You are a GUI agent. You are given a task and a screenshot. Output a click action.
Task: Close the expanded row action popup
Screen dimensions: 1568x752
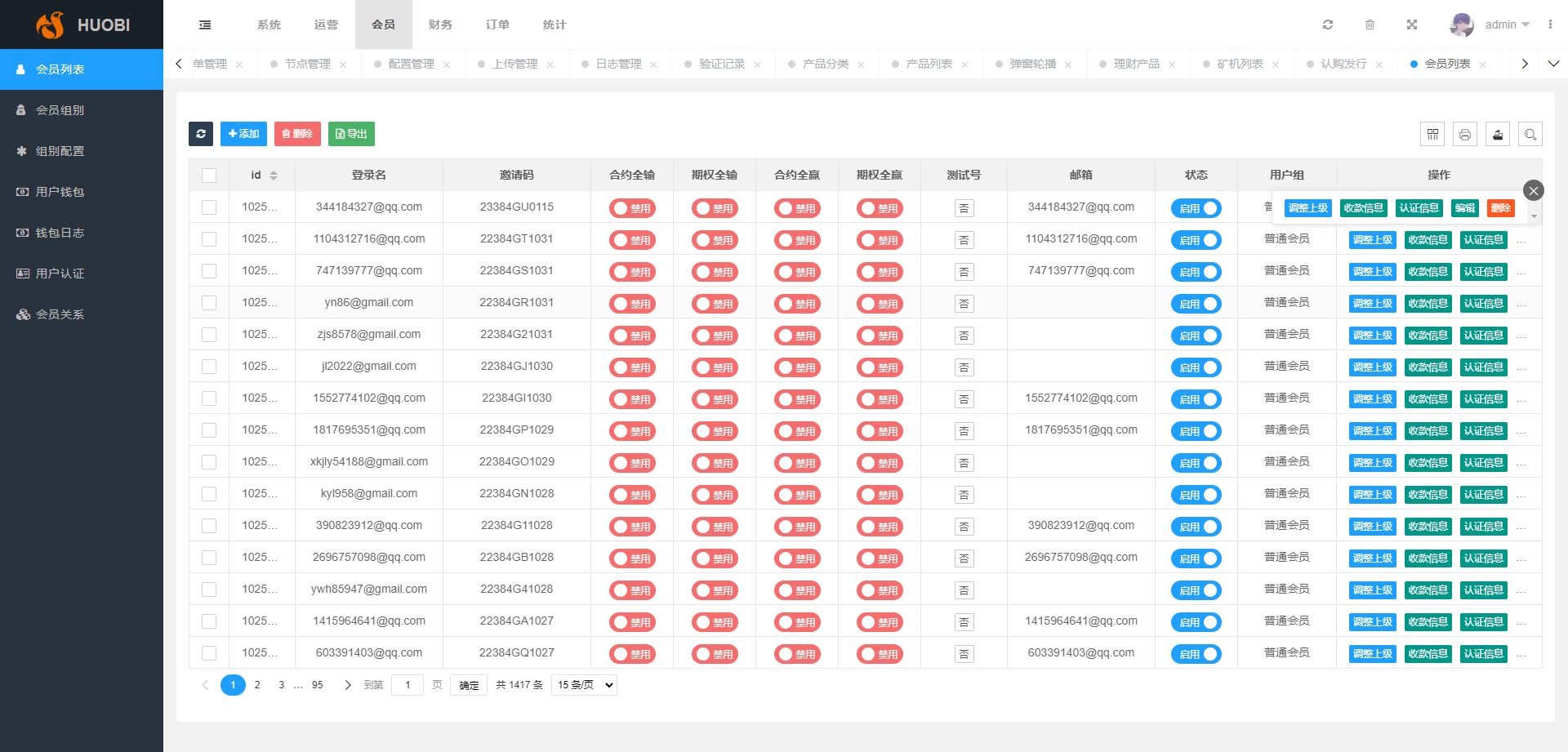[x=1534, y=190]
